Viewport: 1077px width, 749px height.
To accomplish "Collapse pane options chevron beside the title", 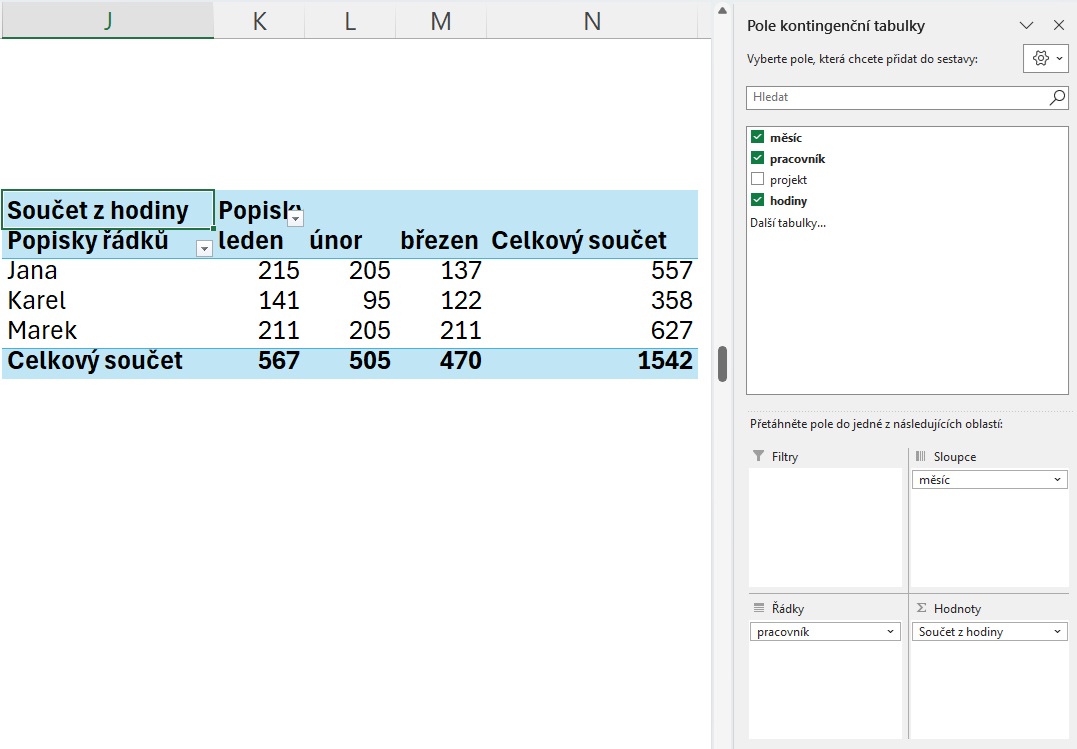I will [1026, 26].
